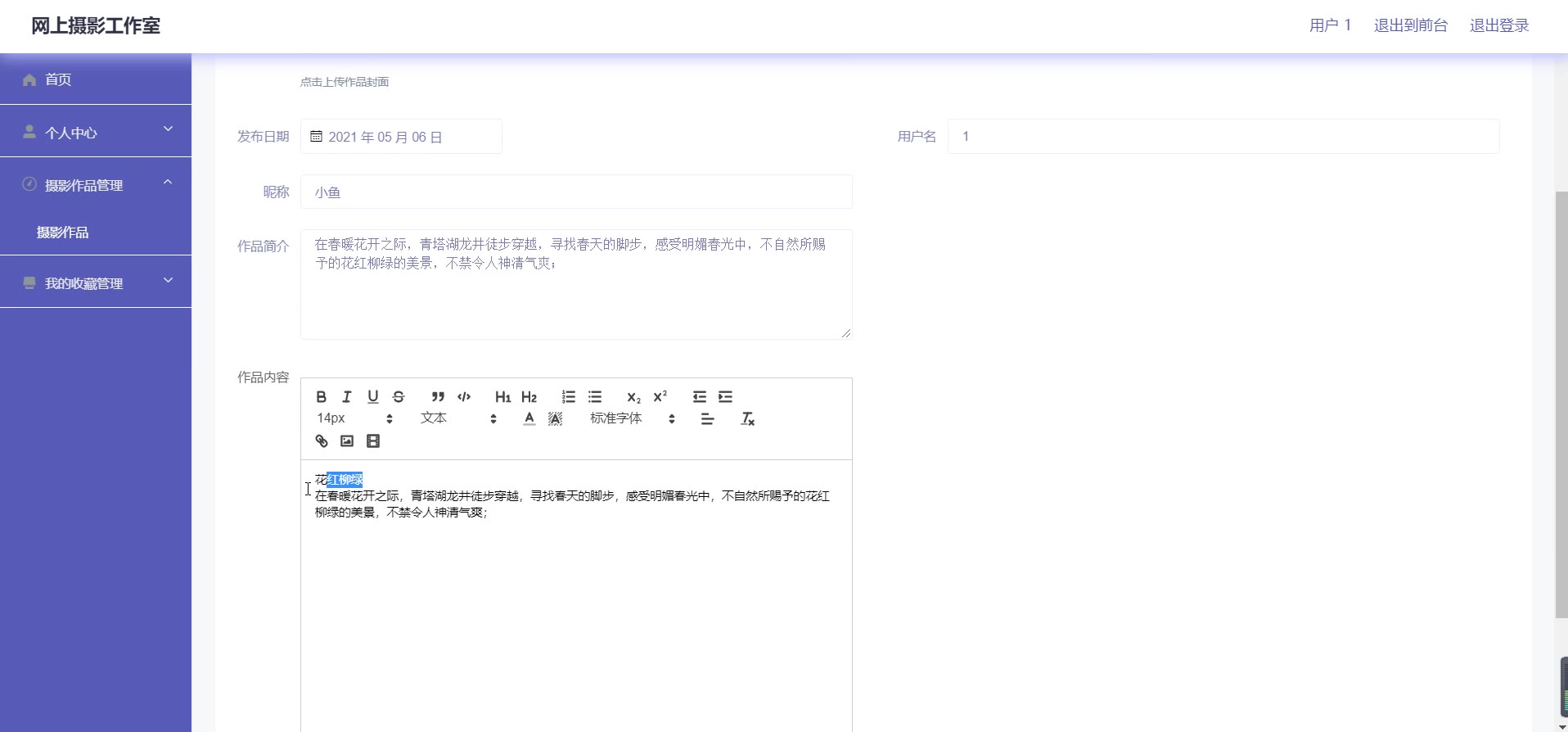Toggle italic formatting
Screen dimensions: 1568x732
click(347, 397)
